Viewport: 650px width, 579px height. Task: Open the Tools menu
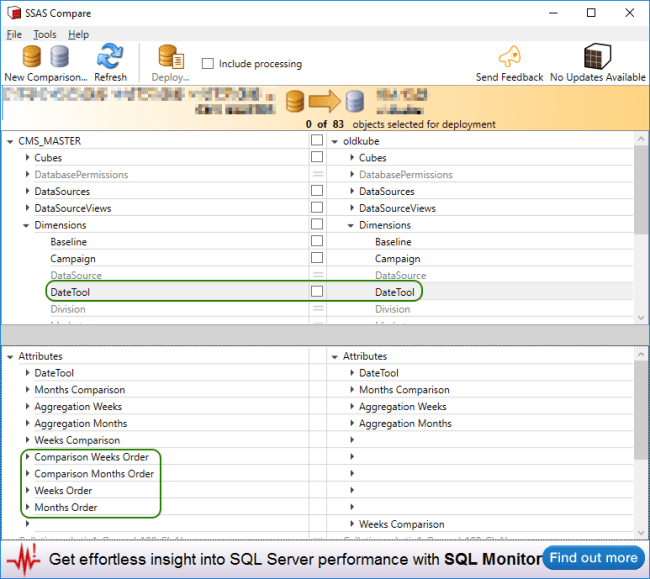click(x=45, y=34)
